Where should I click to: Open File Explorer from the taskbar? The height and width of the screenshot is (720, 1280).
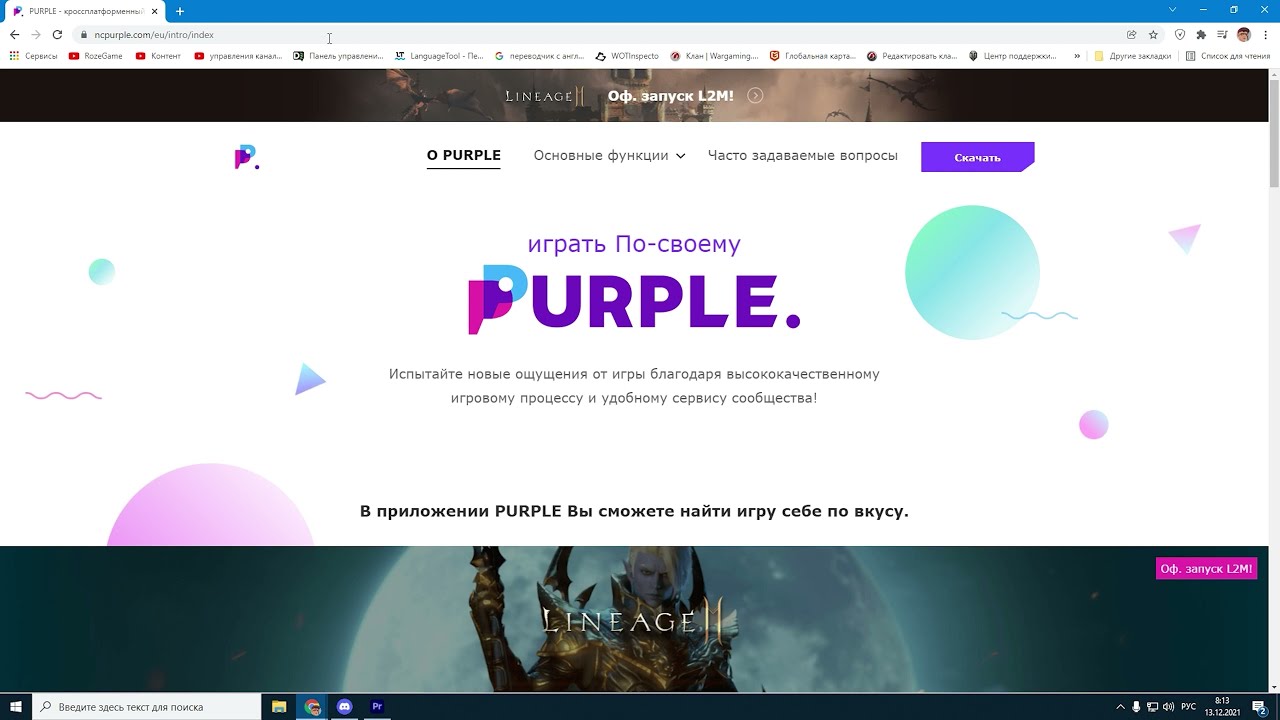tap(279, 707)
